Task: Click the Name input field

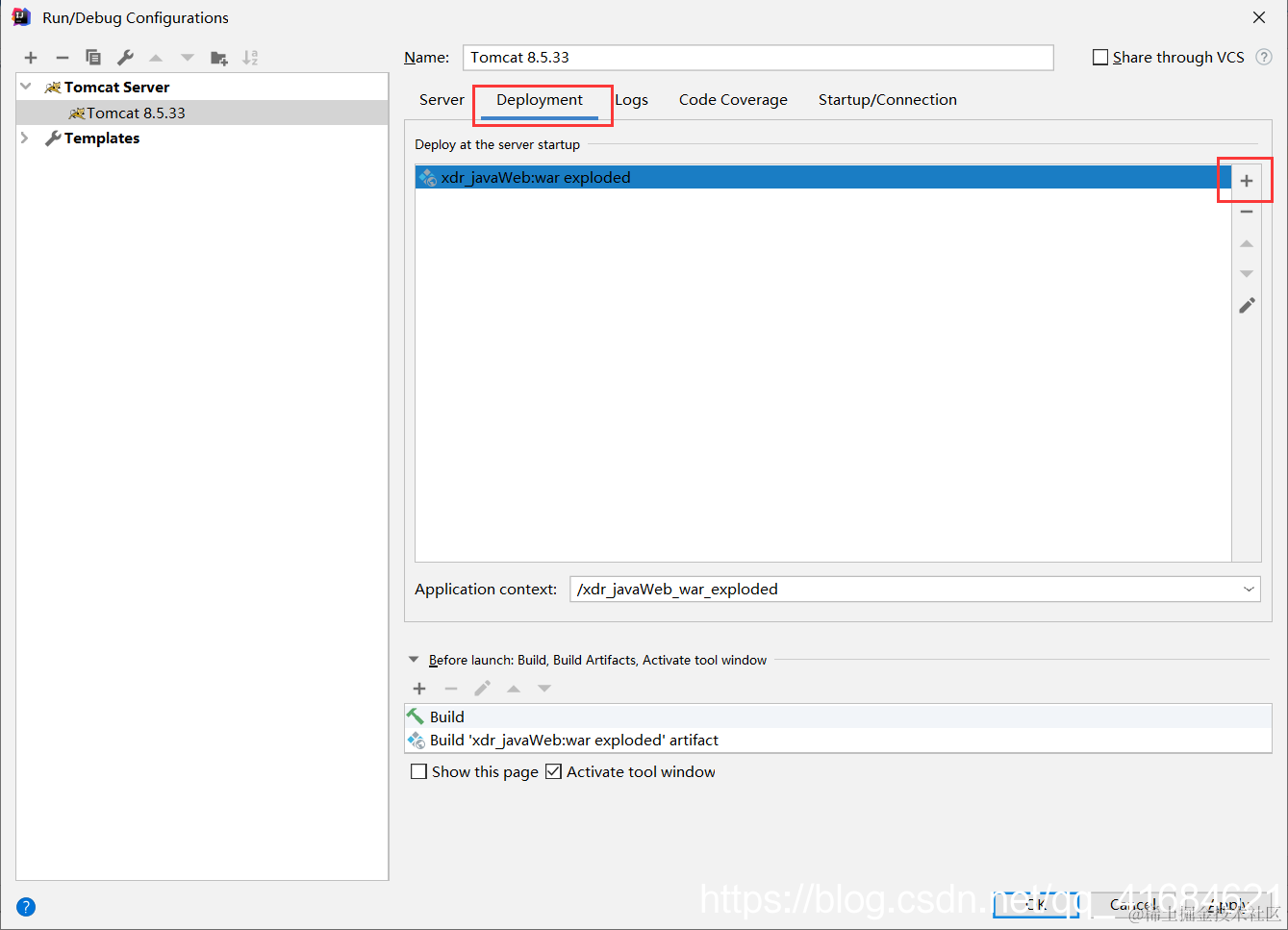Action: [x=758, y=58]
